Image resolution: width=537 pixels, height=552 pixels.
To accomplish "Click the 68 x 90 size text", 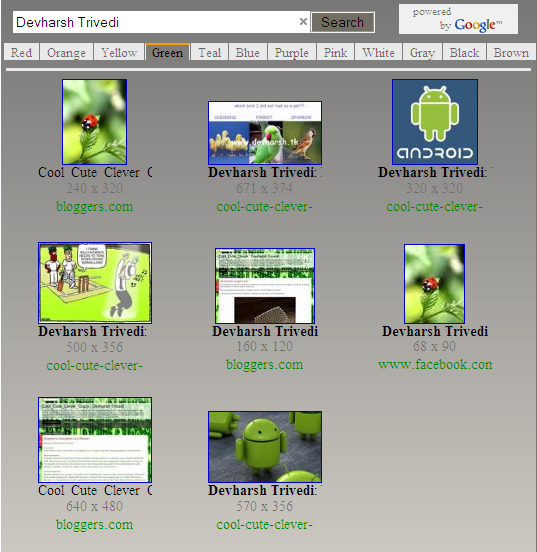I will click(x=435, y=346).
